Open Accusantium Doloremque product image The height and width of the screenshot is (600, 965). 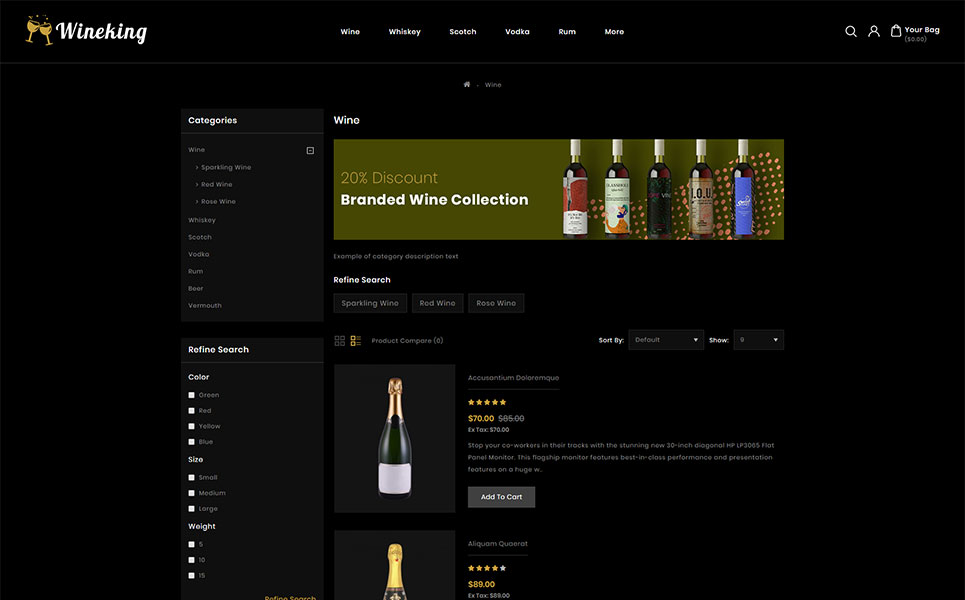click(x=394, y=439)
